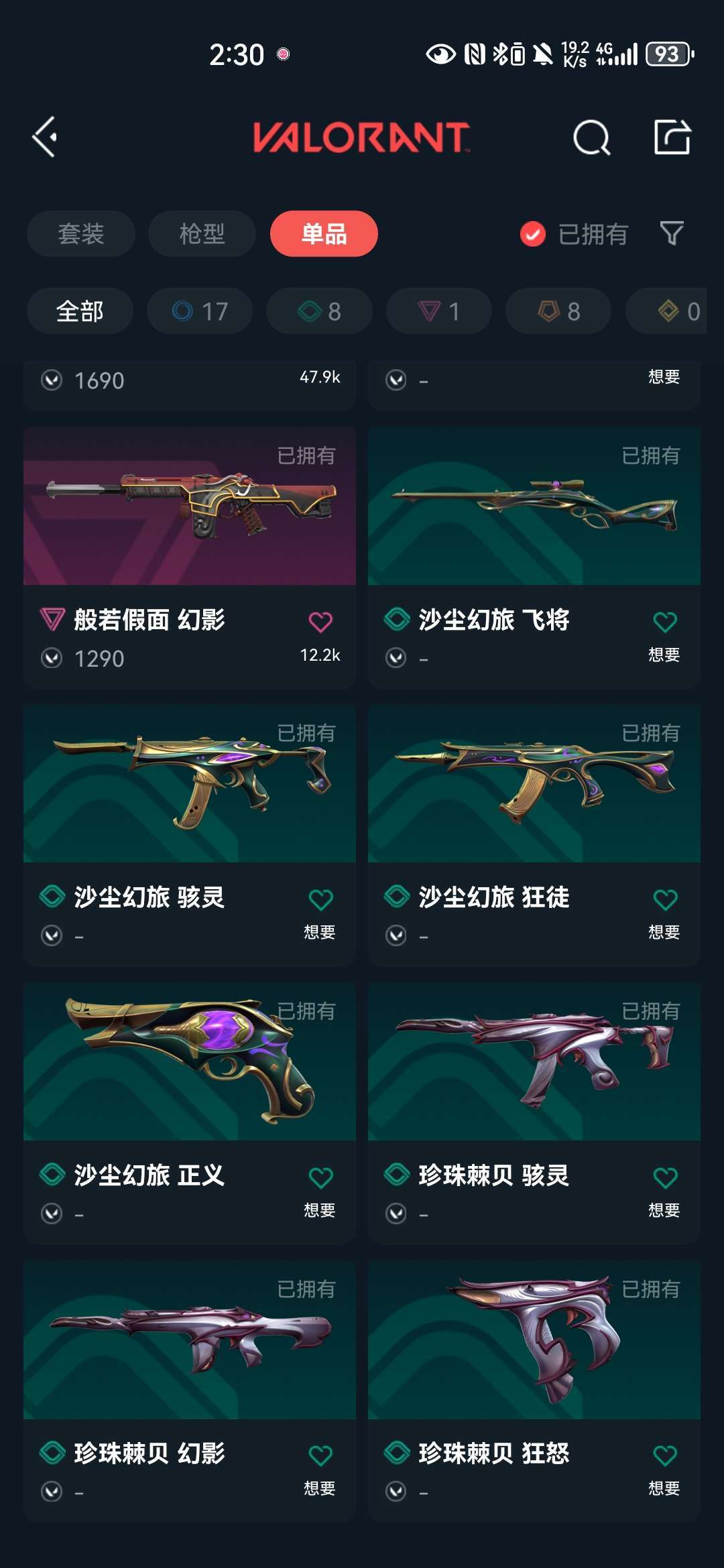724x1568 pixels.
Task: Open the 珍珠棘贝 幻影 skin thumbnail
Action: 190,1340
